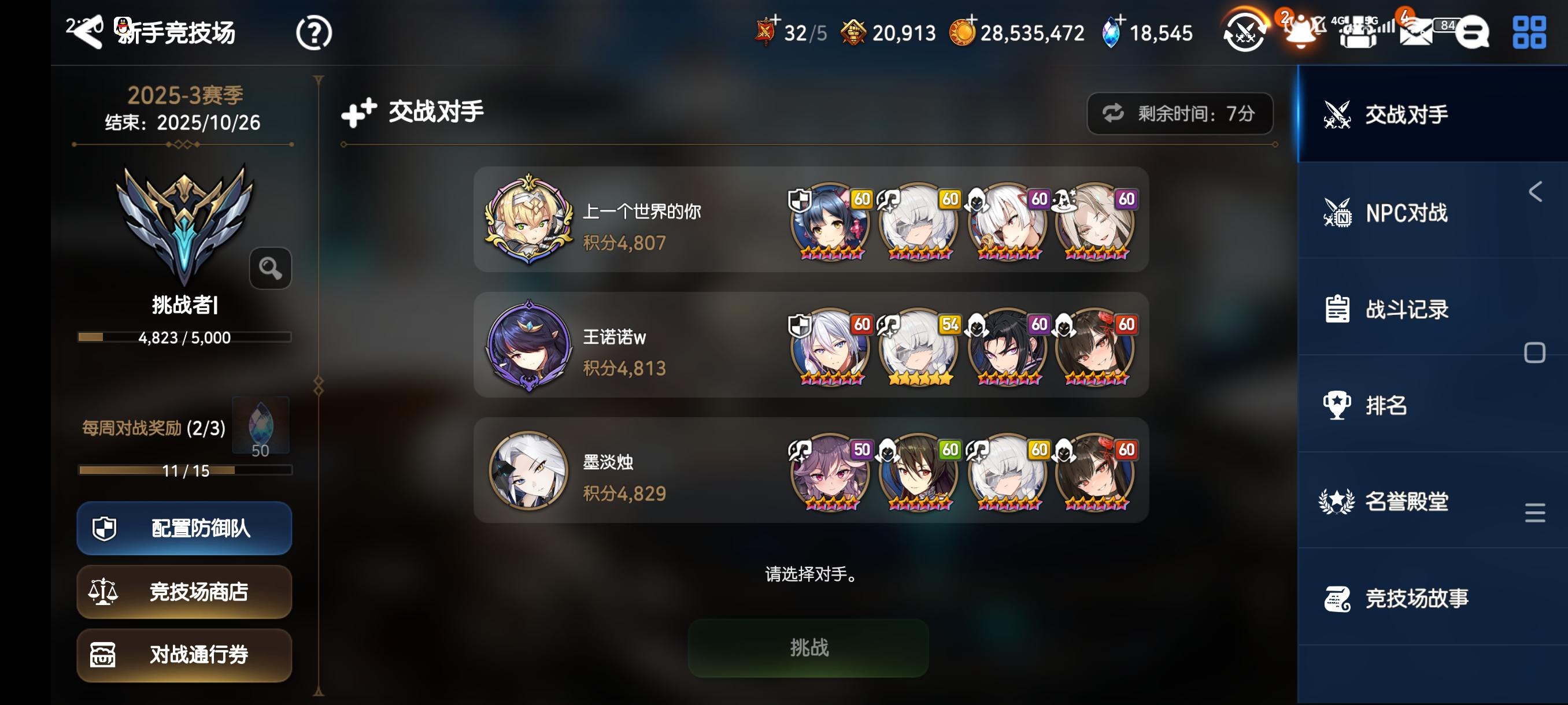Viewport: 1568px width, 705px height.
Task: Open the three-line navigation handle
Action: [1534, 512]
